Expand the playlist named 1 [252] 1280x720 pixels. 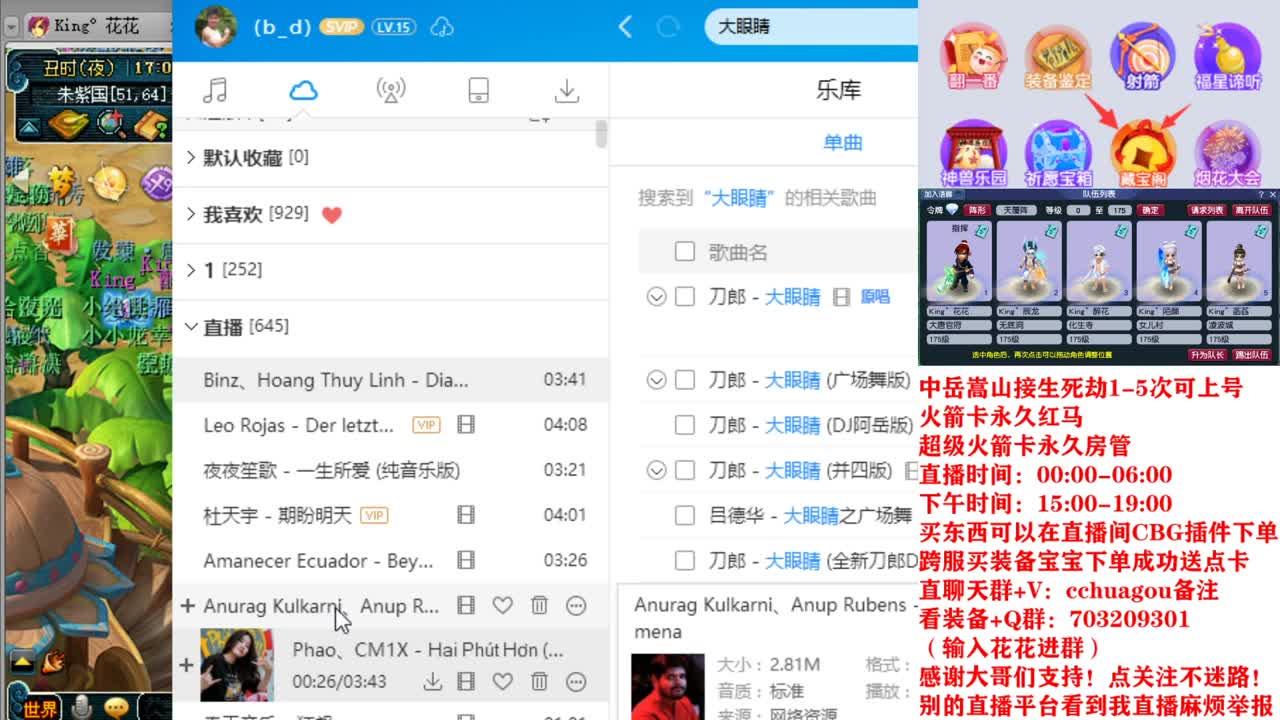(x=190, y=269)
